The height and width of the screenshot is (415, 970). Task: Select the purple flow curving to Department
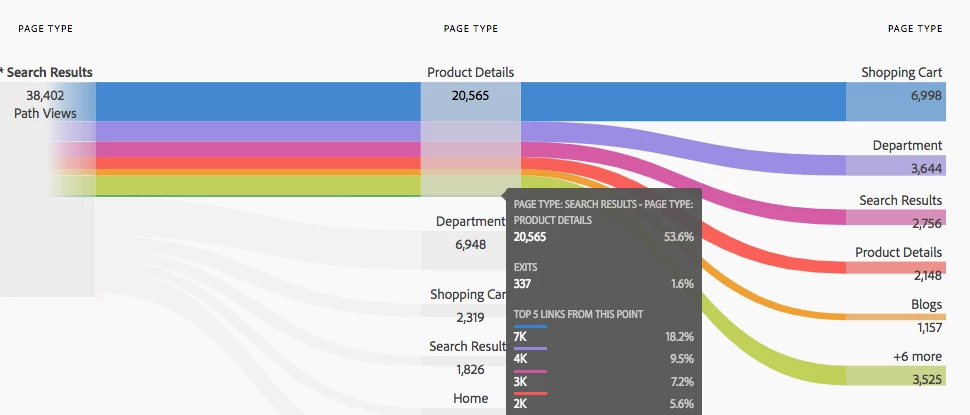[x=683, y=148]
